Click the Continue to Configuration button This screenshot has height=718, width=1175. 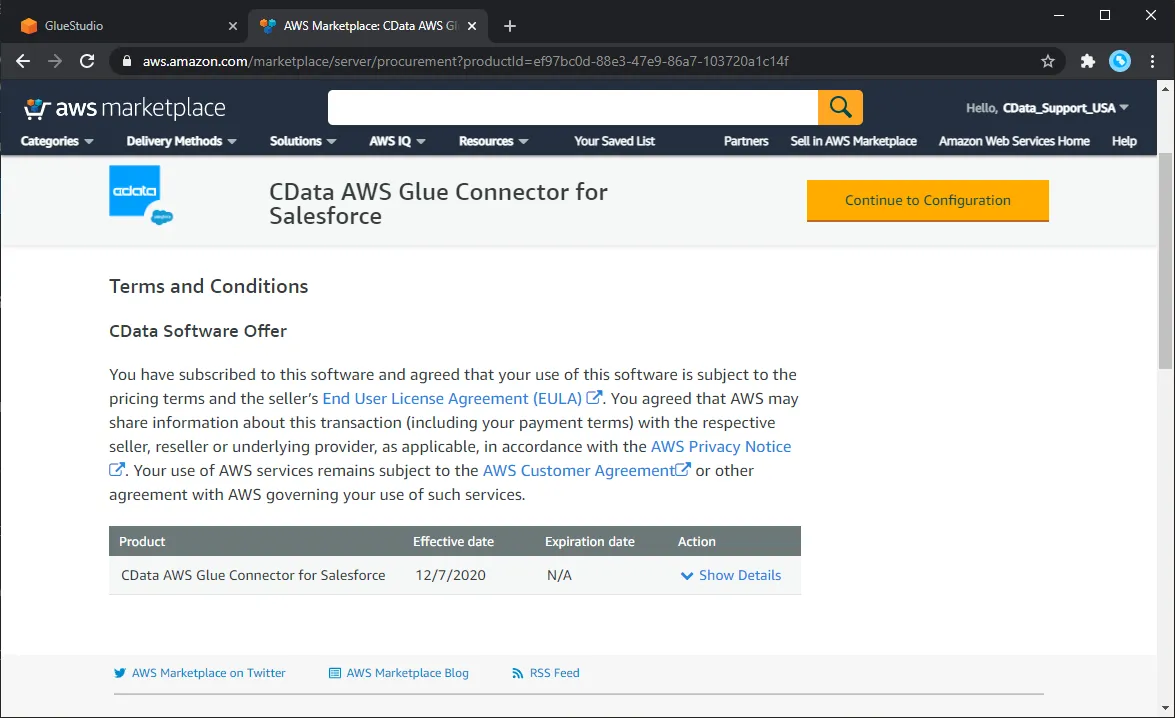(x=927, y=200)
